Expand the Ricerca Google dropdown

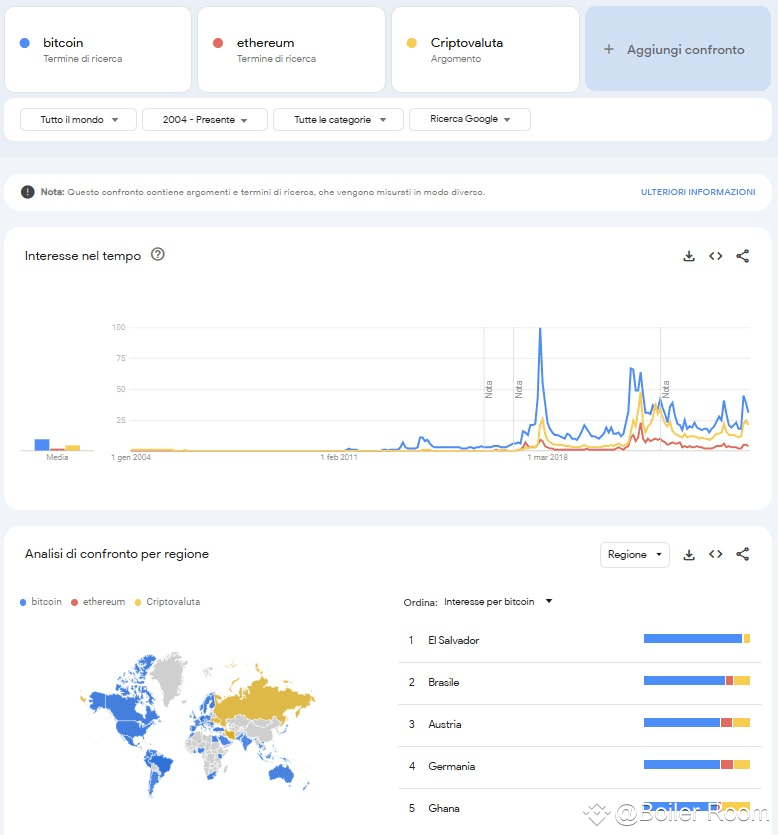tap(470, 119)
